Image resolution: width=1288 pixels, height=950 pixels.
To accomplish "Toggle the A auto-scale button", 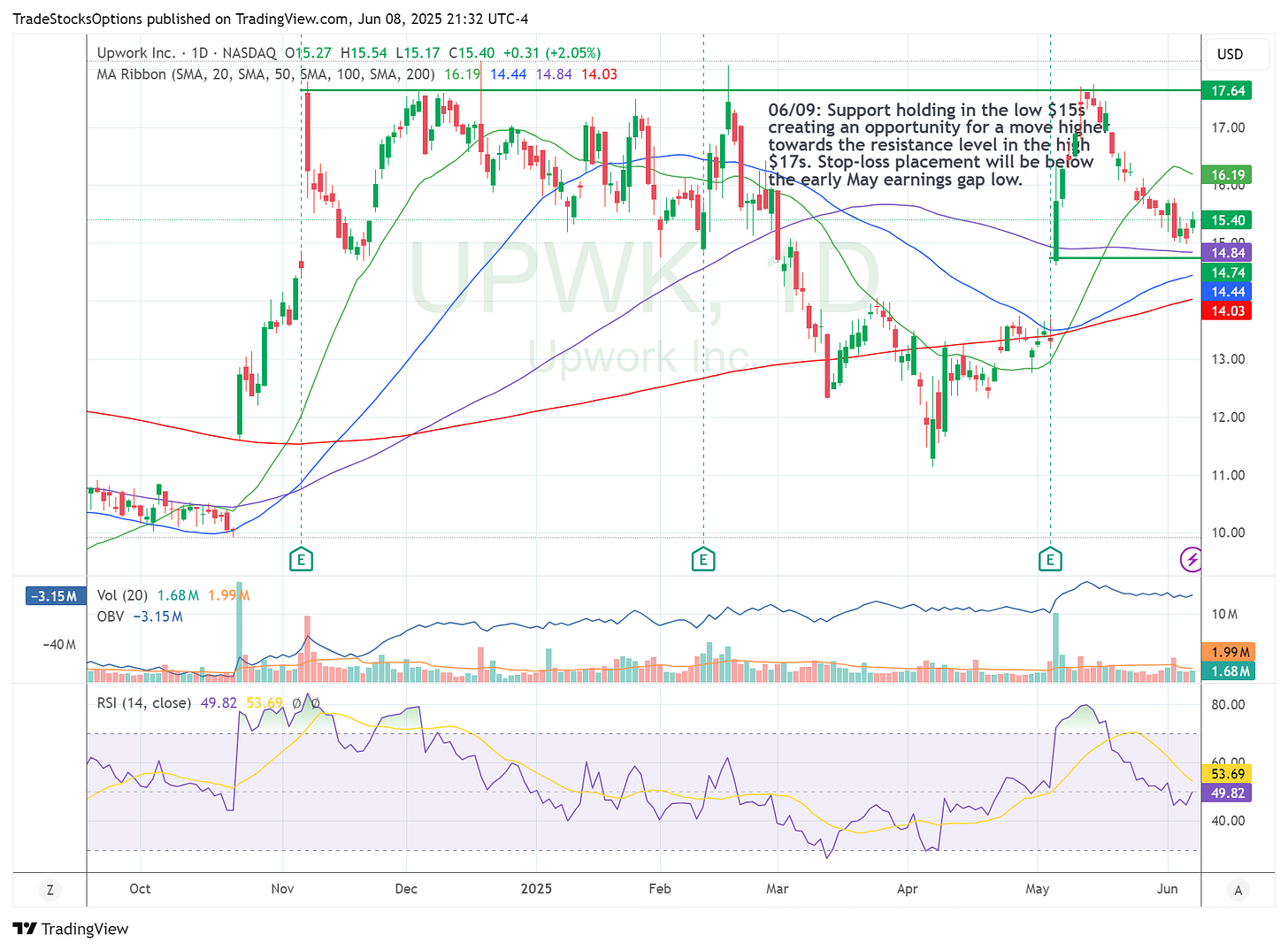I will click(1238, 889).
